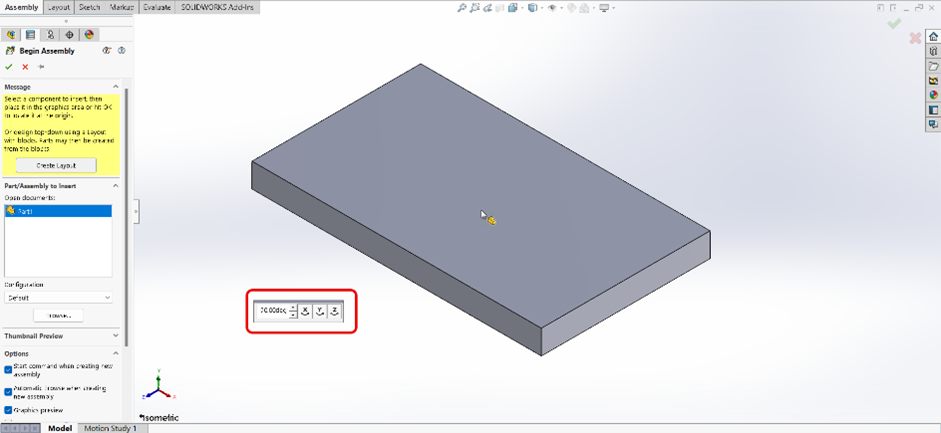Open the FeatureManager Design Tree tab
The image size is (941, 433).
click(x=11, y=35)
